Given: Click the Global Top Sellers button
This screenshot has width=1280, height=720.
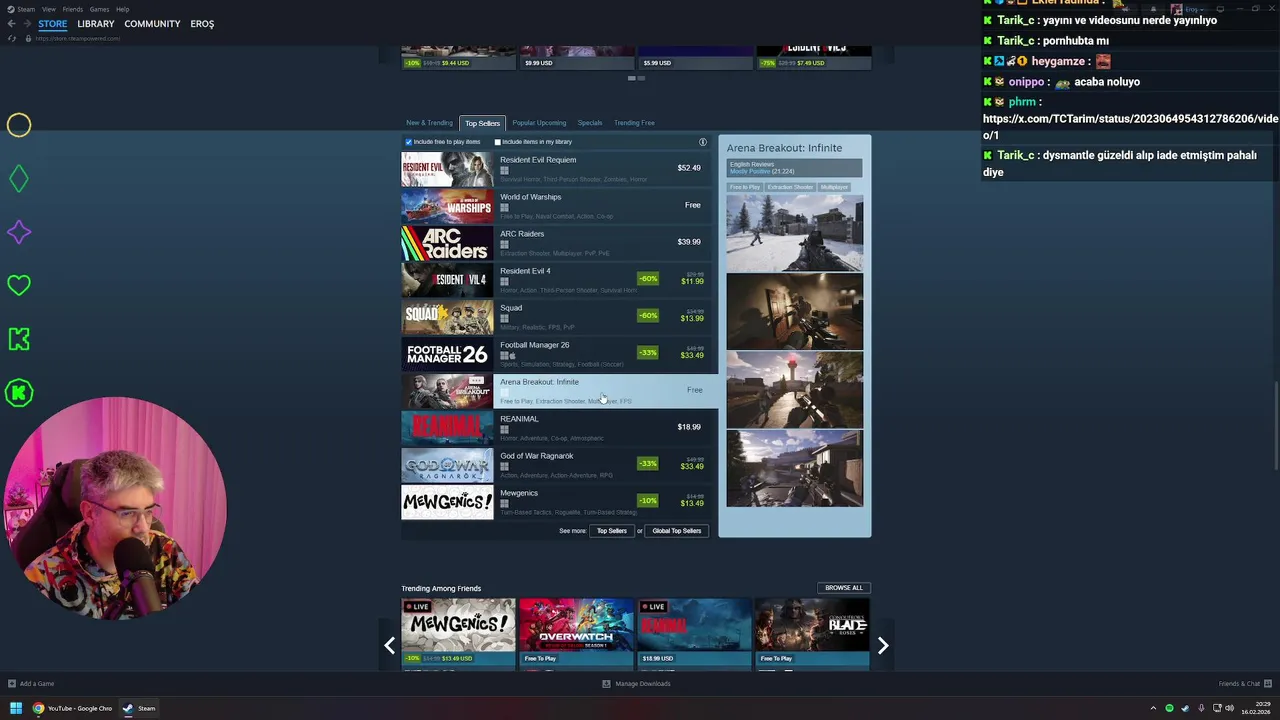Looking at the screenshot, I should pos(677,531).
